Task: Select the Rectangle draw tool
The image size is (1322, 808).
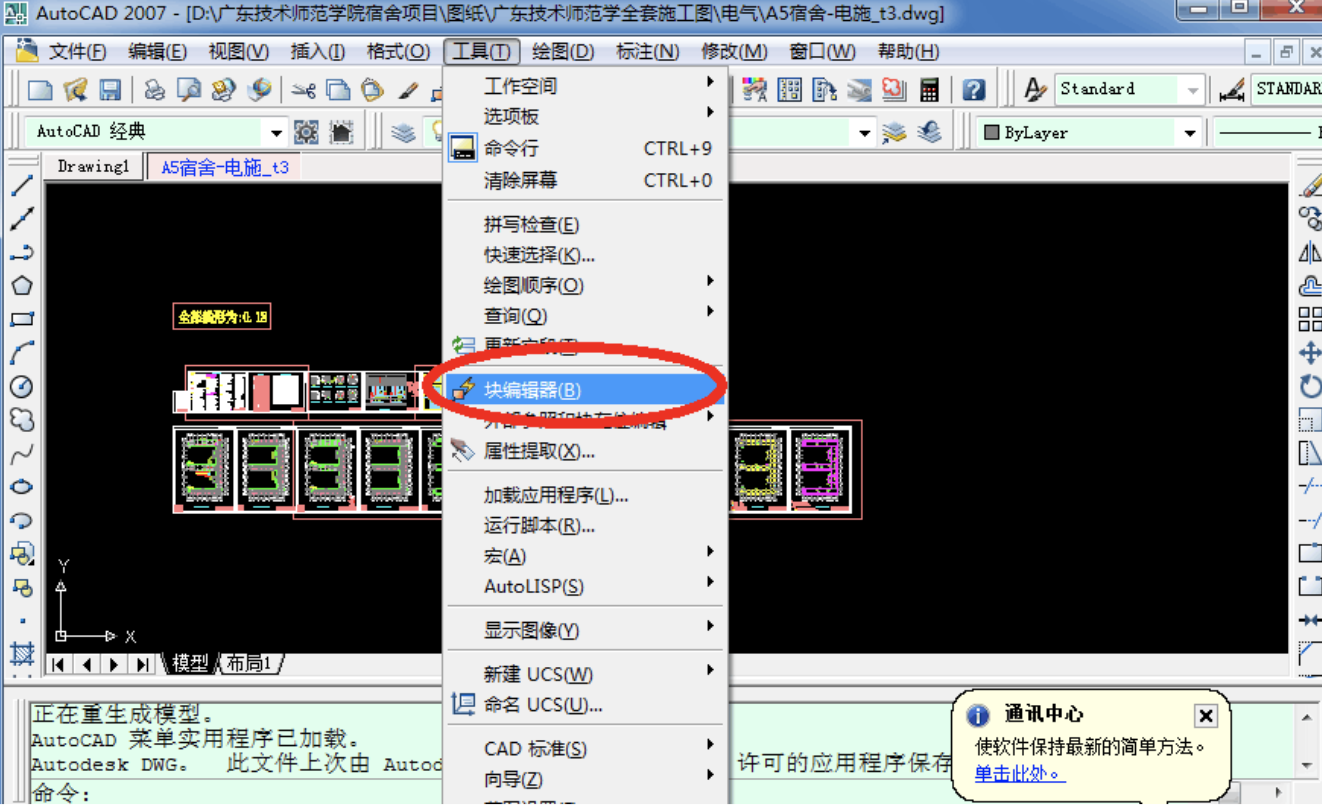Action: 21,320
